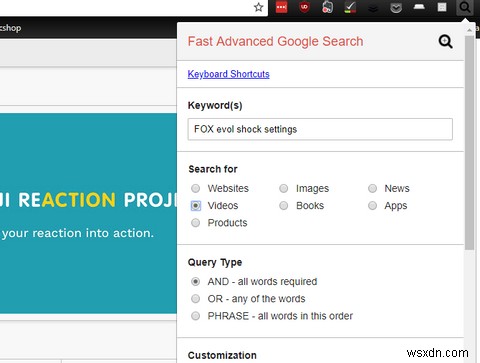Click the bookmark star icon
This screenshot has height=363, width=480.
(258, 7)
